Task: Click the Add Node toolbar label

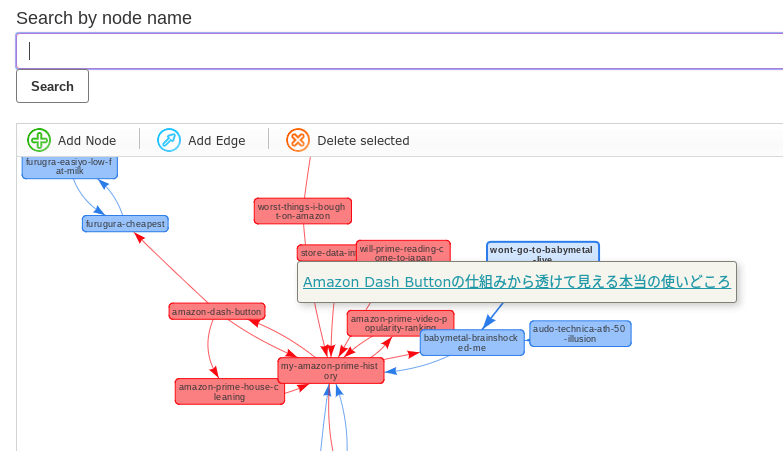Action: coord(87,141)
